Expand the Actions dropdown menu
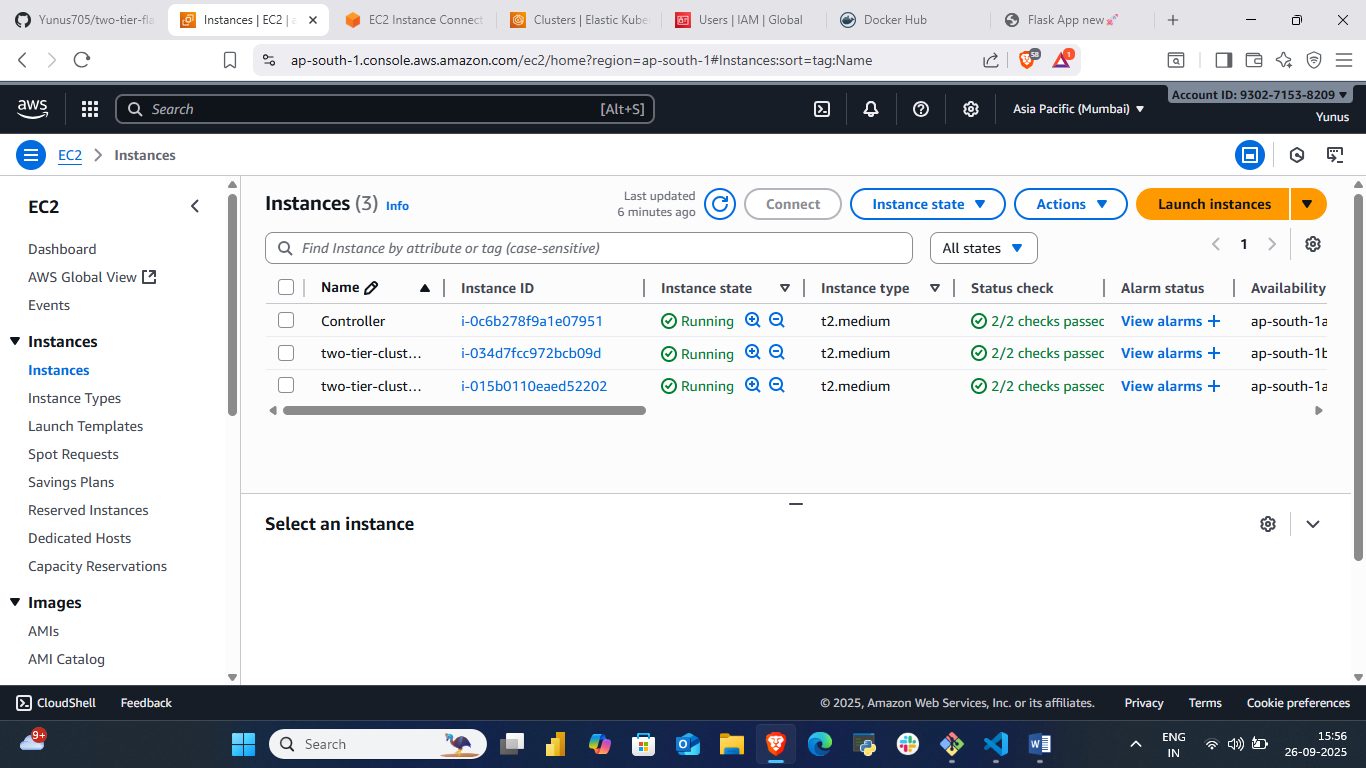 [1071, 204]
